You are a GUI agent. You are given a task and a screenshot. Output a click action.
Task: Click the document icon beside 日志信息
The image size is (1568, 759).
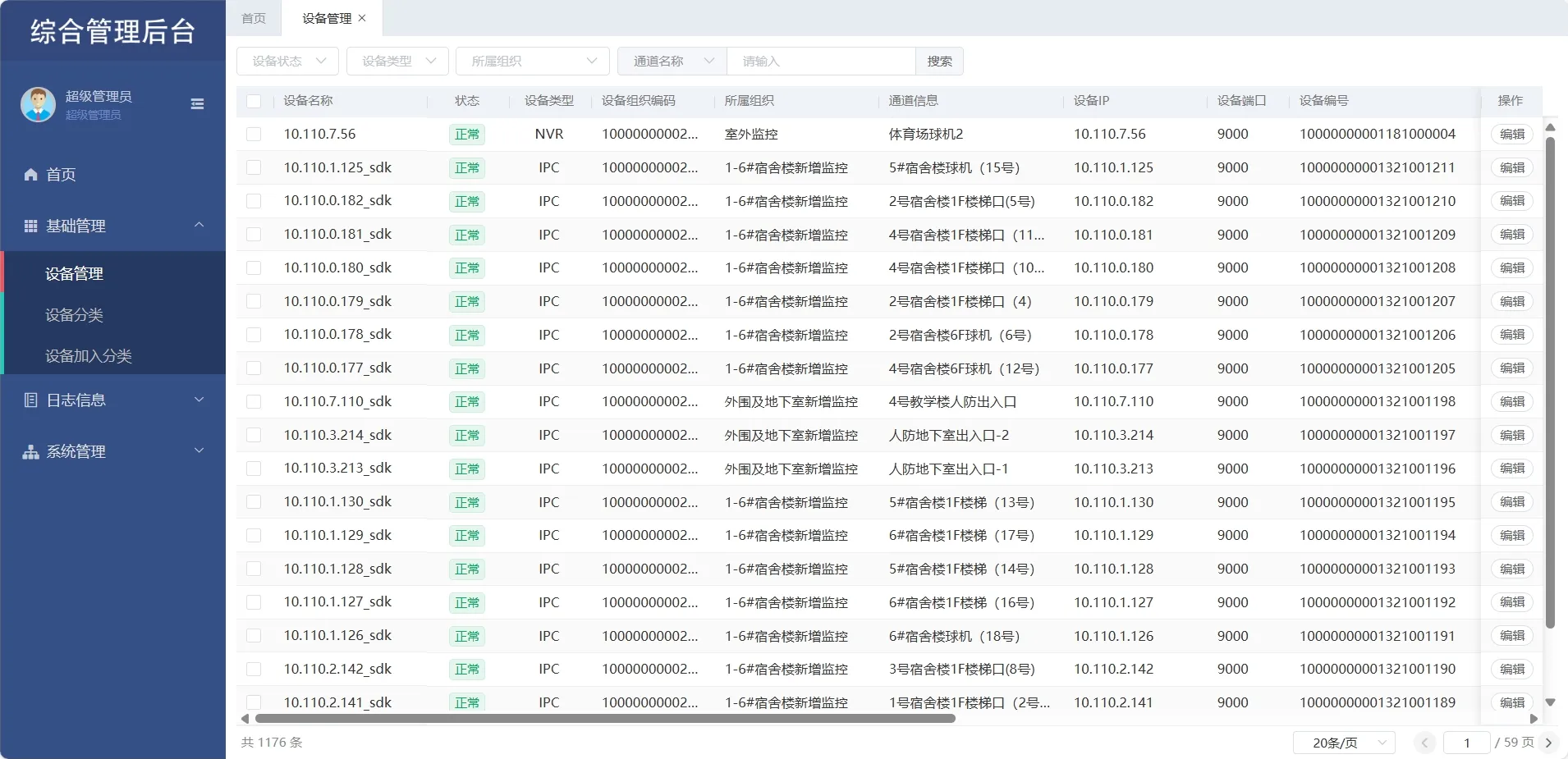31,400
